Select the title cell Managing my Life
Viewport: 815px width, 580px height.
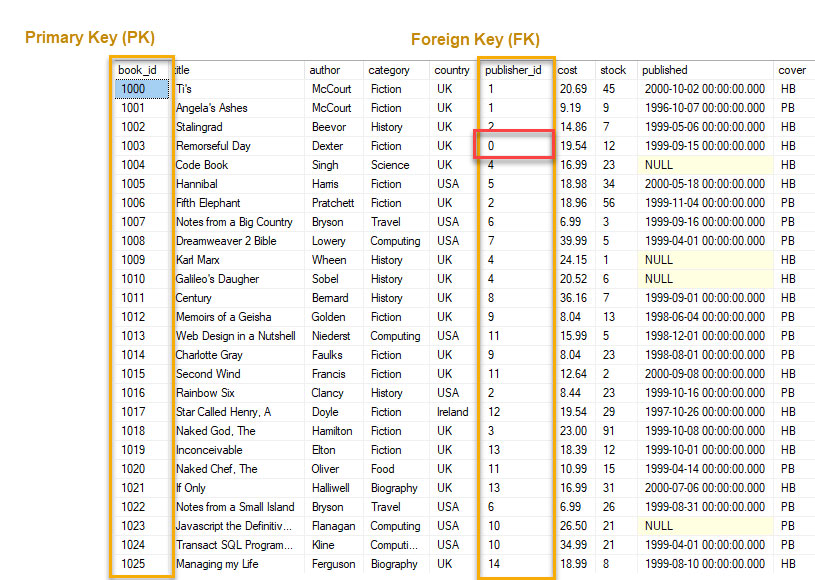[217, 564]
